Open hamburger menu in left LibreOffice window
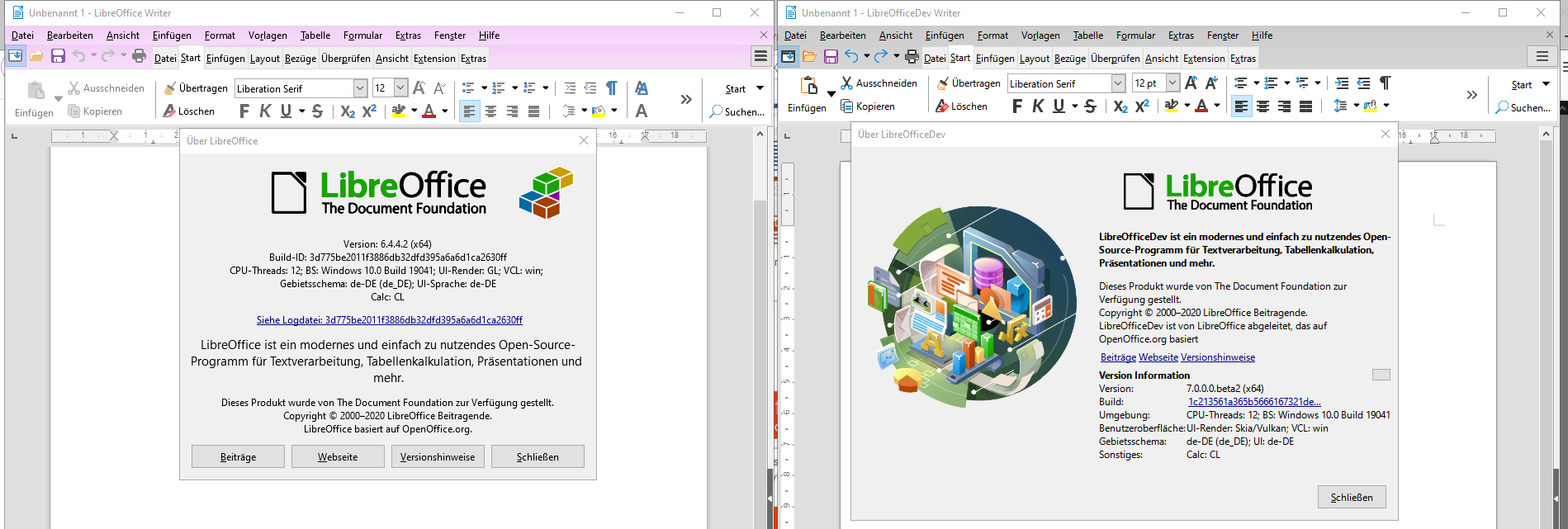Image resolution: width=1568 pixels, height=529 pixels. tap(760, 56)
